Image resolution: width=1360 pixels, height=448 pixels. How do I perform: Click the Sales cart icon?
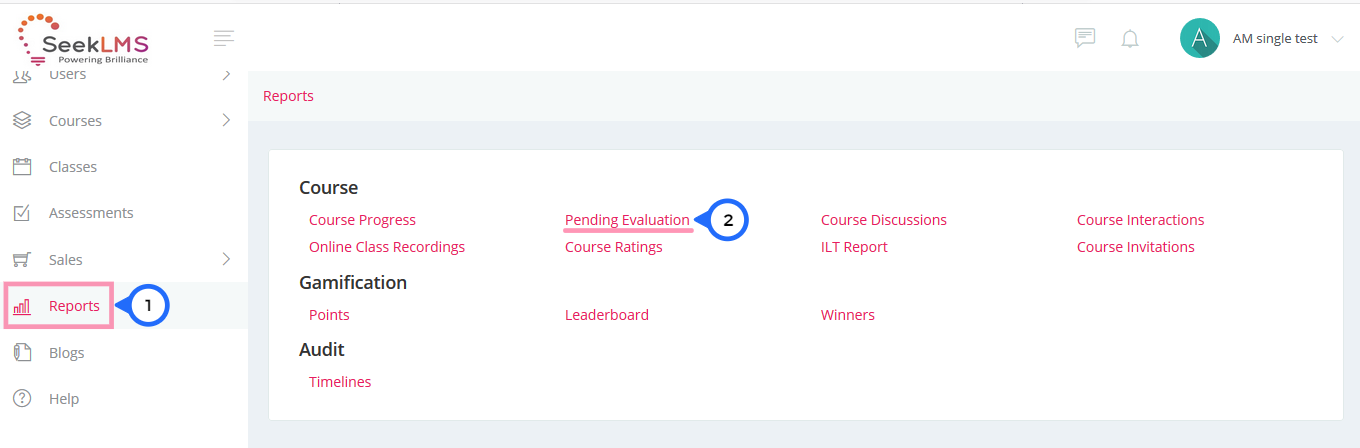click(22, 260)
